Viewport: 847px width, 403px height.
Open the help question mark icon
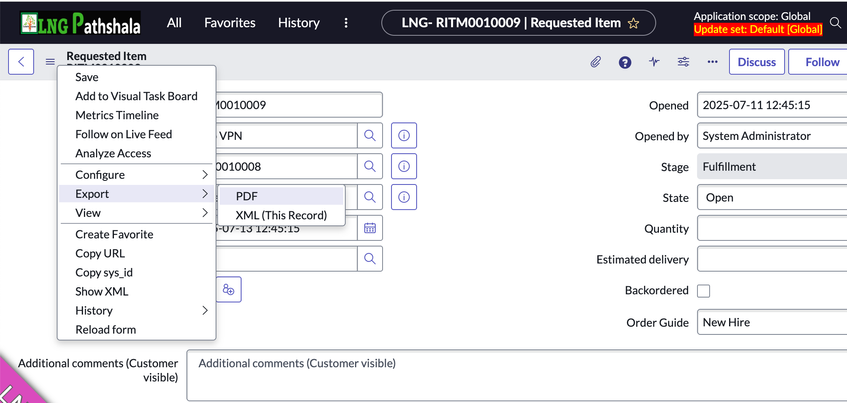(625, 62)
